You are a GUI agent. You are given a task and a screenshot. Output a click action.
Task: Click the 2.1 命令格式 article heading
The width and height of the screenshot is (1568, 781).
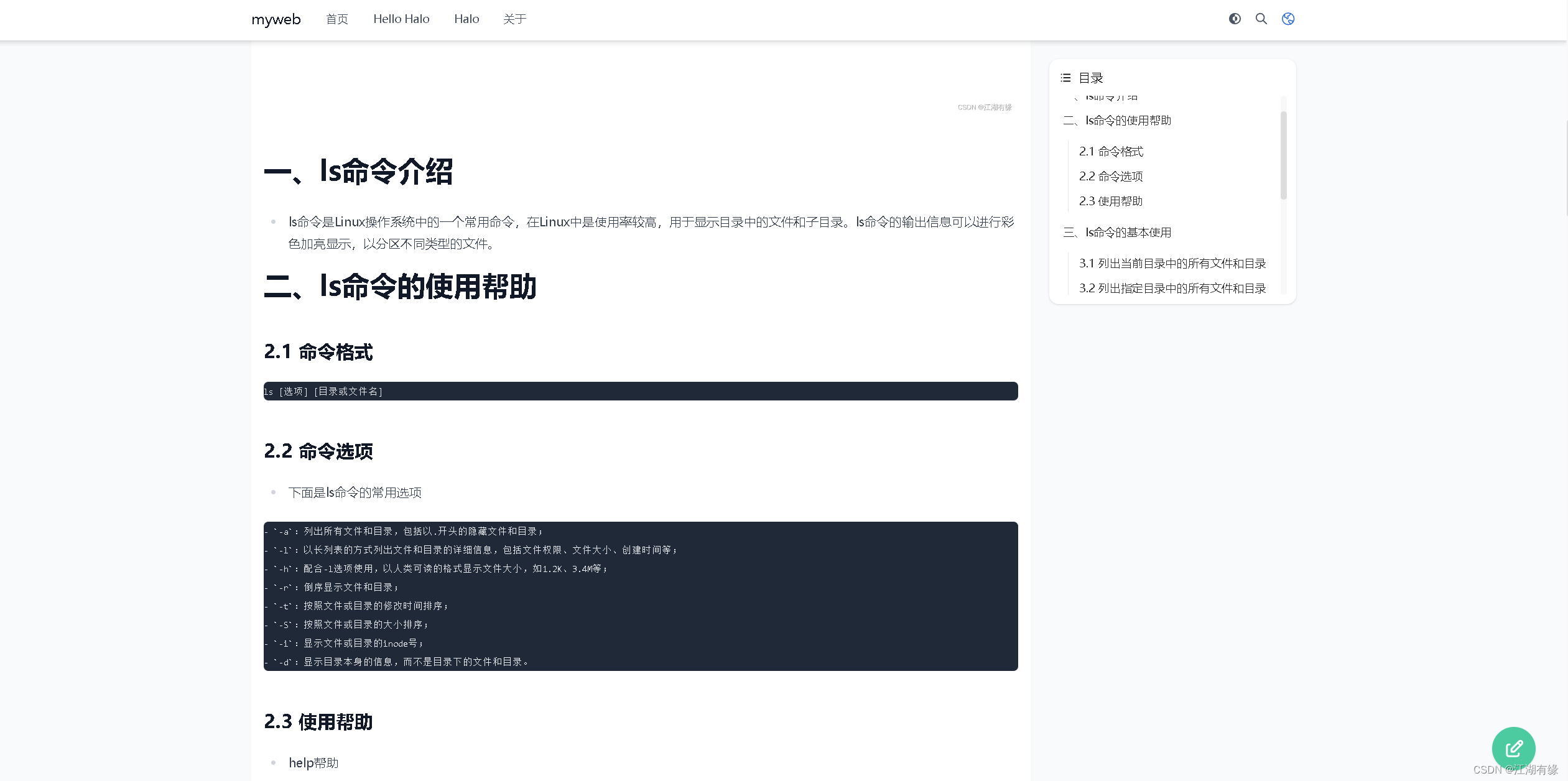click(318, 352)
